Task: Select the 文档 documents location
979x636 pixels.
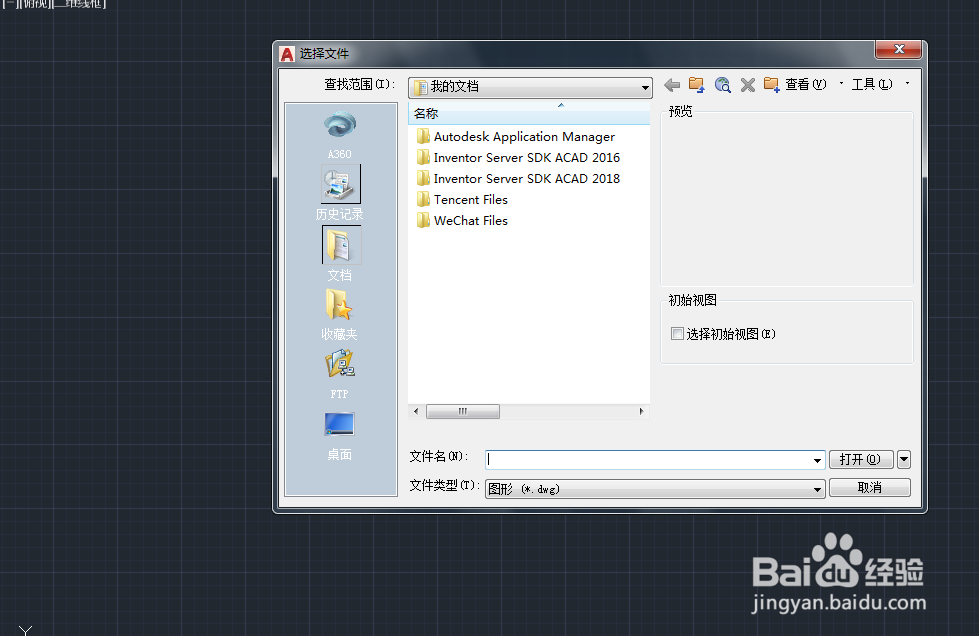Action: pos(340,253)
